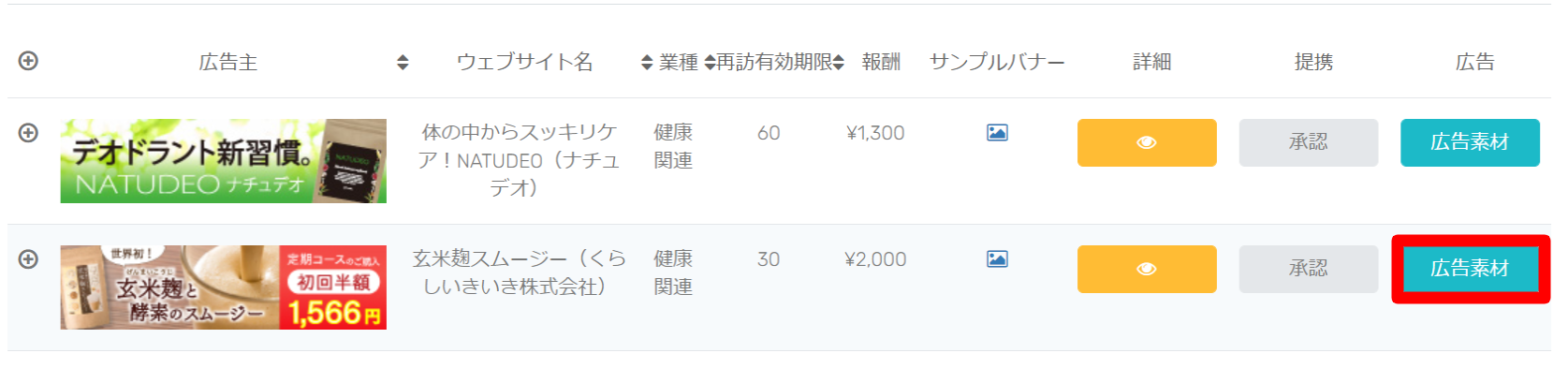Viewport: 1568px width, 368px height.
Task: Sort by 業種 column arrows
Action: click(710, 63)
